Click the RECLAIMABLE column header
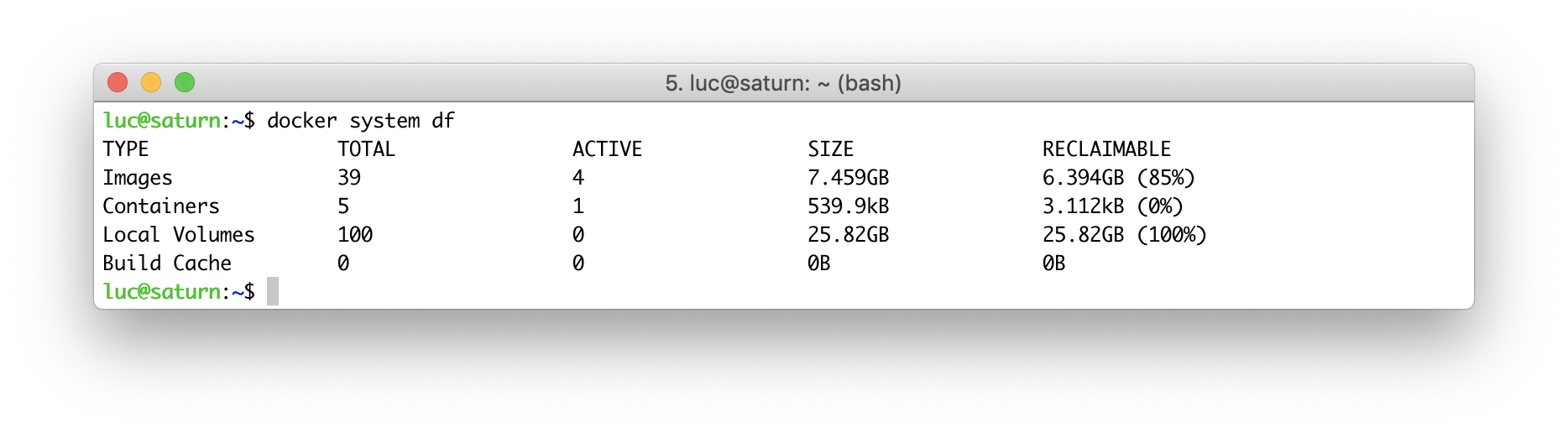Image resolution: width=1568 pixels, height=433 pixels. click(x=1106, y=149)
